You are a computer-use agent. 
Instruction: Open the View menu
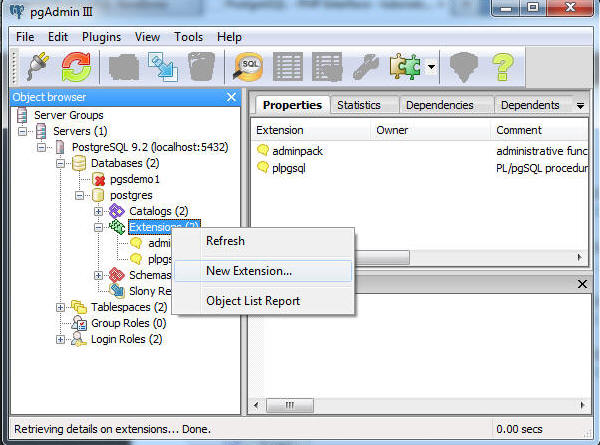pyautogui.click(x=147, y=37)
